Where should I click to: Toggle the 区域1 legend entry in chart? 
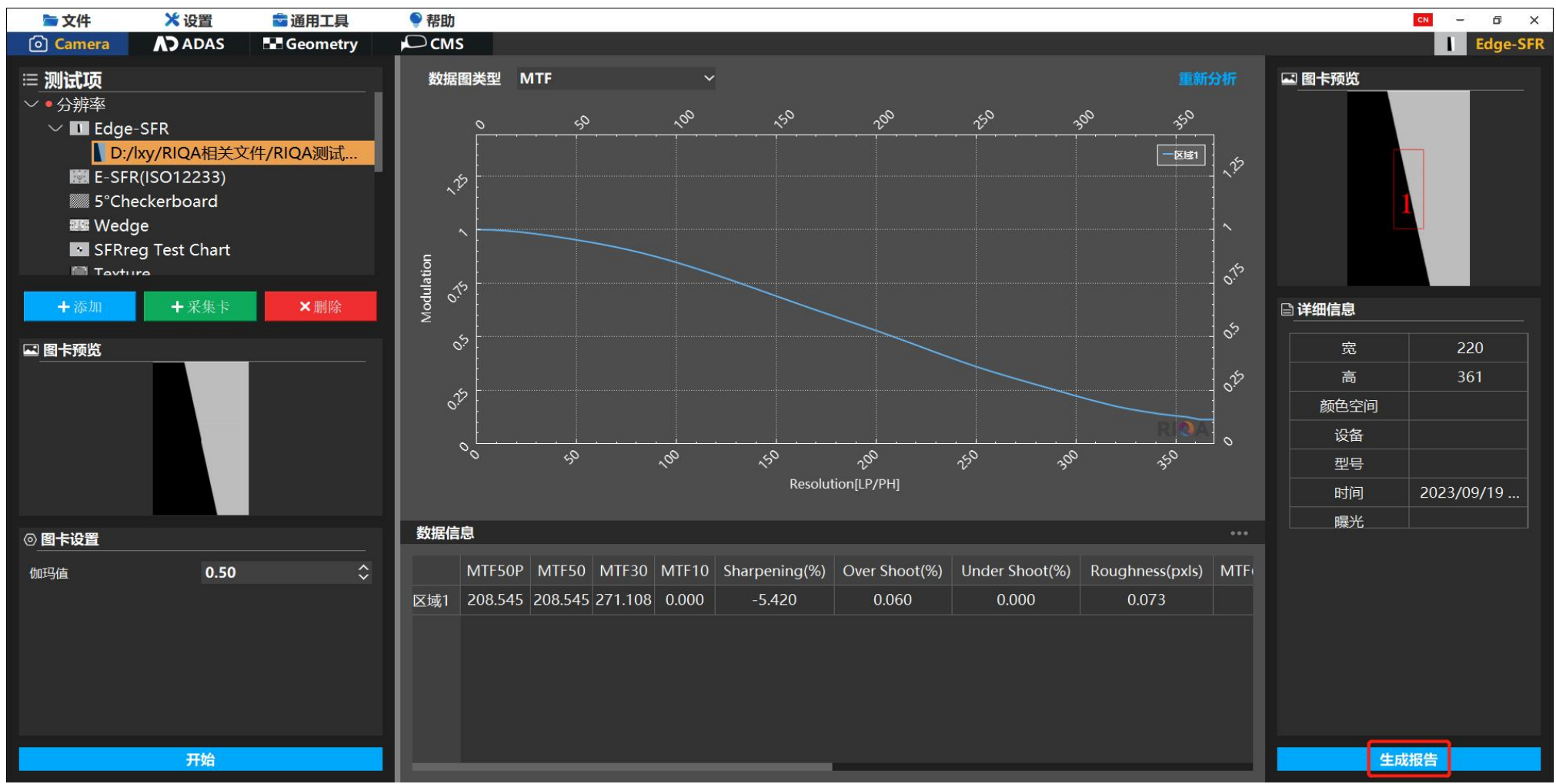[1181, 155]
